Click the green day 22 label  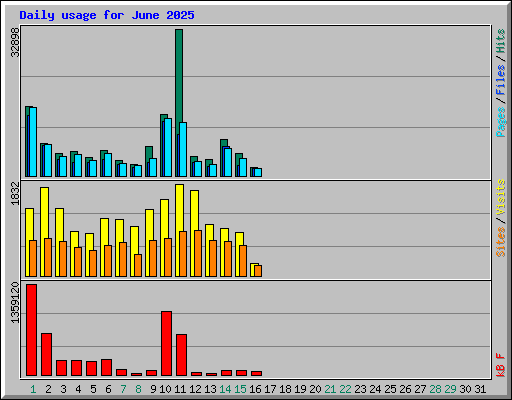point(345,389)
